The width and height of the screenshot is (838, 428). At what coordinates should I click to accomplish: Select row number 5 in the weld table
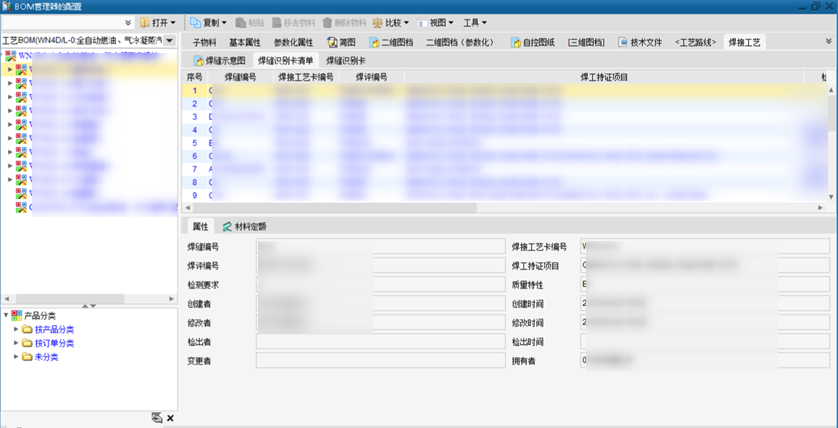pos(505,143)
